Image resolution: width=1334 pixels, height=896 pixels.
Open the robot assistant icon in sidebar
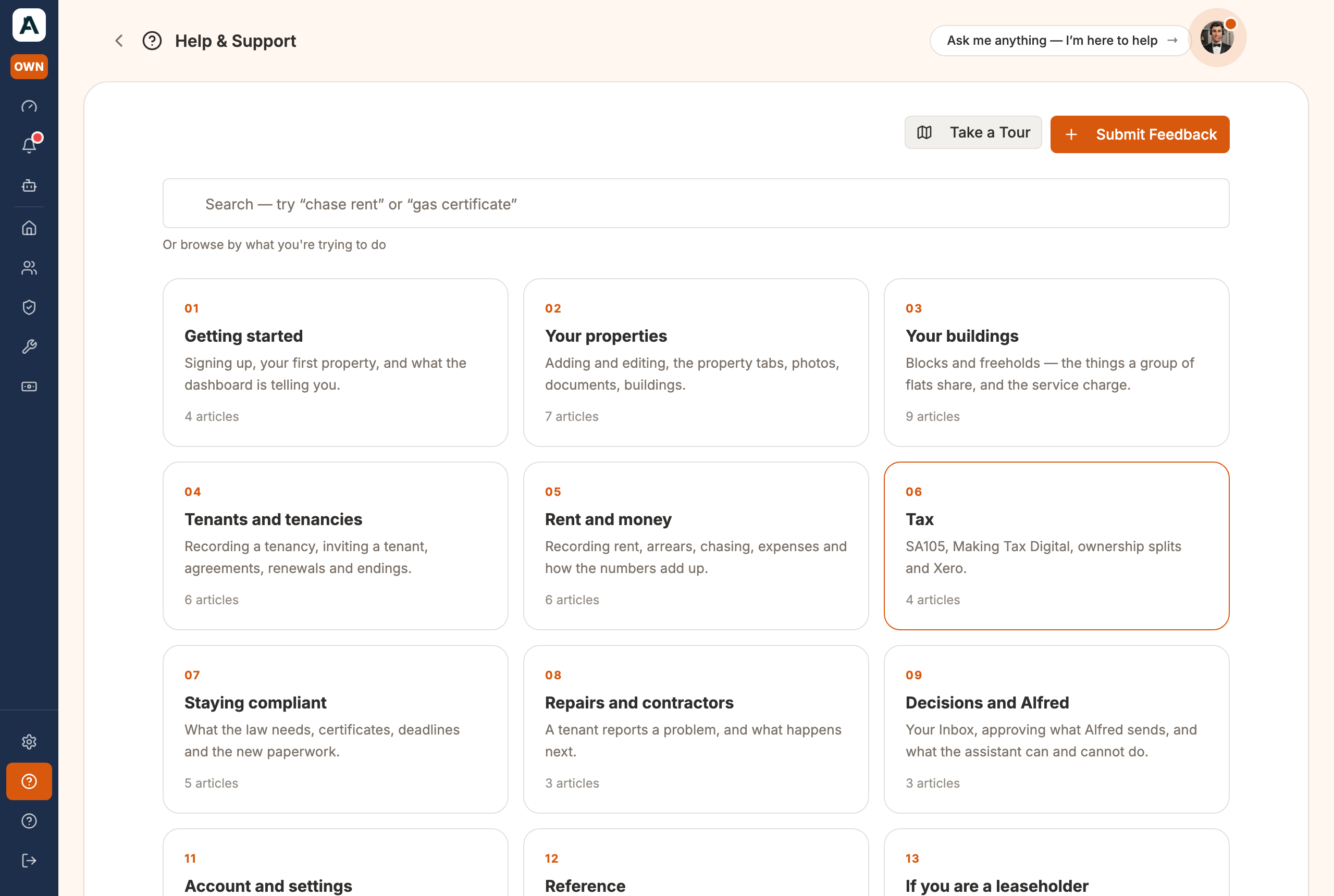pyautogui.click(x=29, y=186)
